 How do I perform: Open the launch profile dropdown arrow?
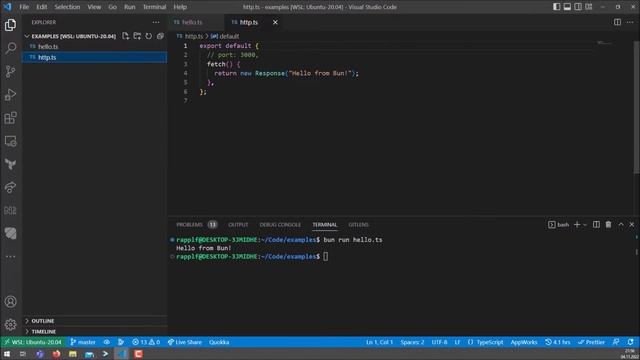[585, 225]
